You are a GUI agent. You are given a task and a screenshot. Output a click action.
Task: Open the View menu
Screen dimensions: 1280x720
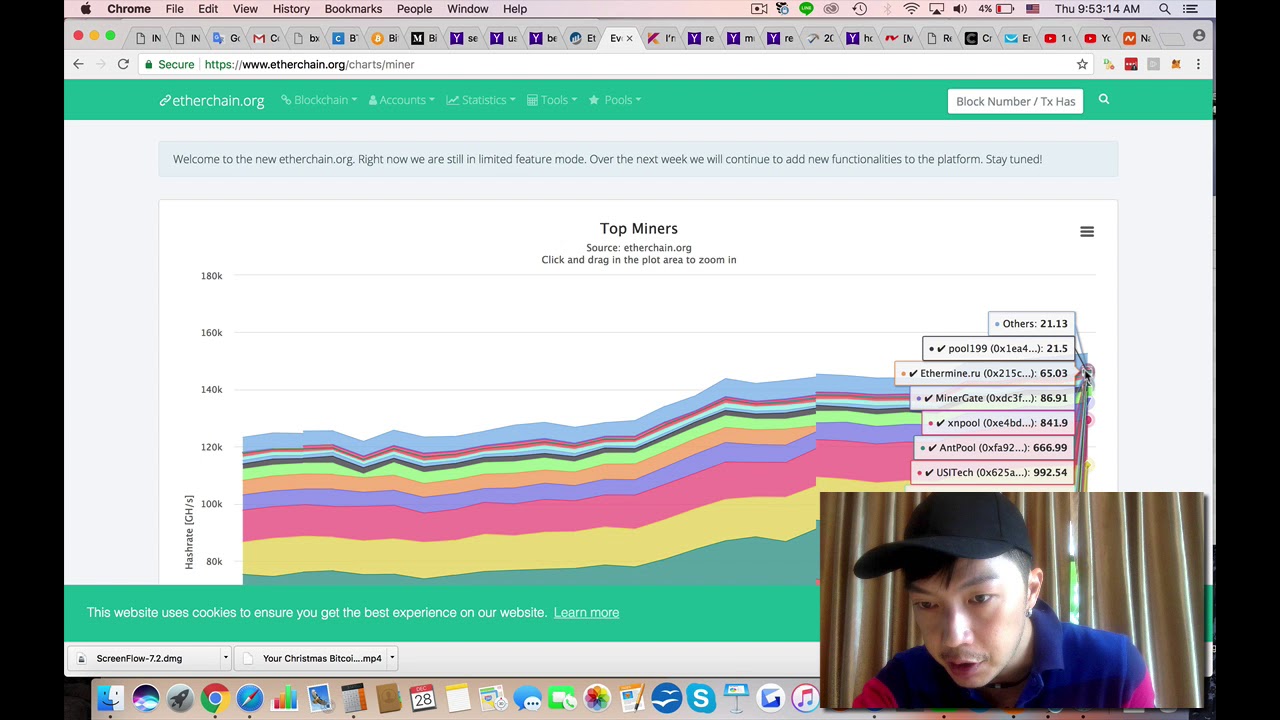pyautogui.click(x=245, y=9)
